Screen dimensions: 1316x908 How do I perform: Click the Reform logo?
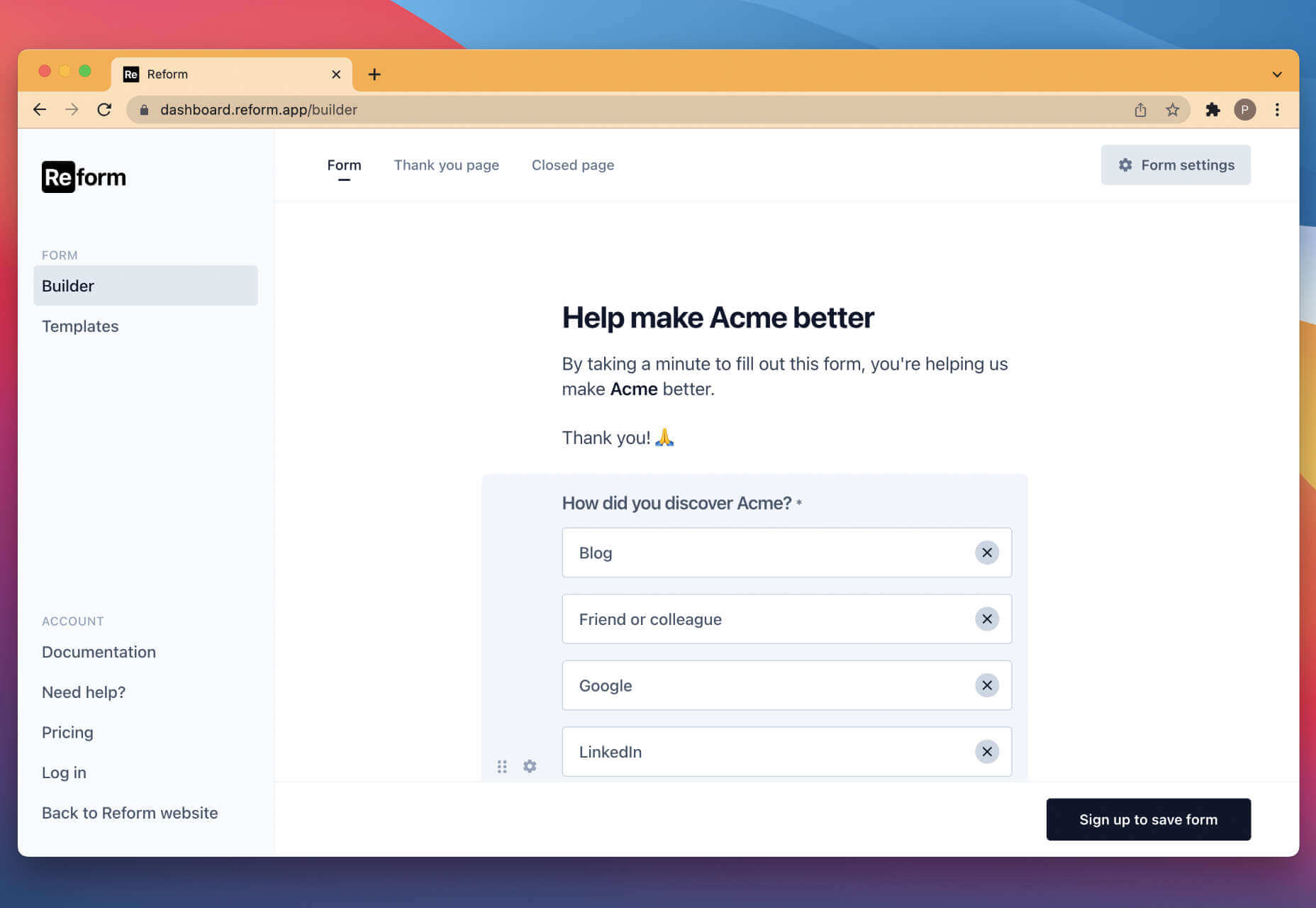point(84,177)
